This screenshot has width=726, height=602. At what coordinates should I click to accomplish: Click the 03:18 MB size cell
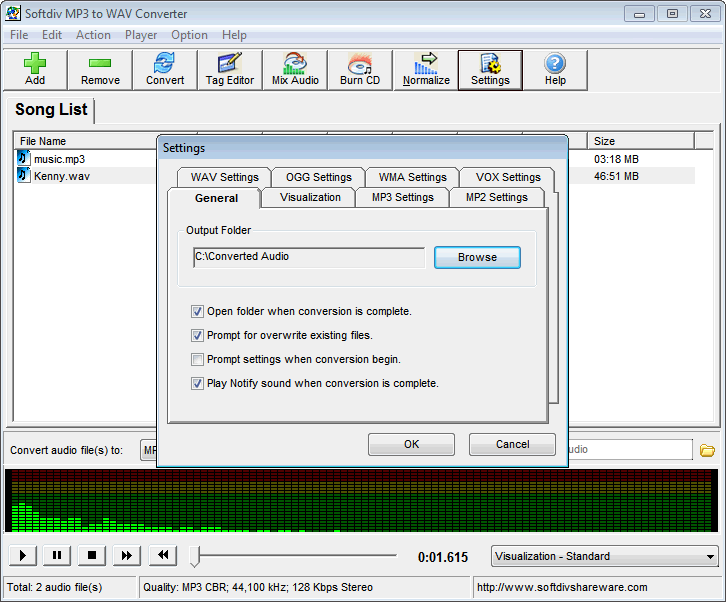click(x=616, y=159)
